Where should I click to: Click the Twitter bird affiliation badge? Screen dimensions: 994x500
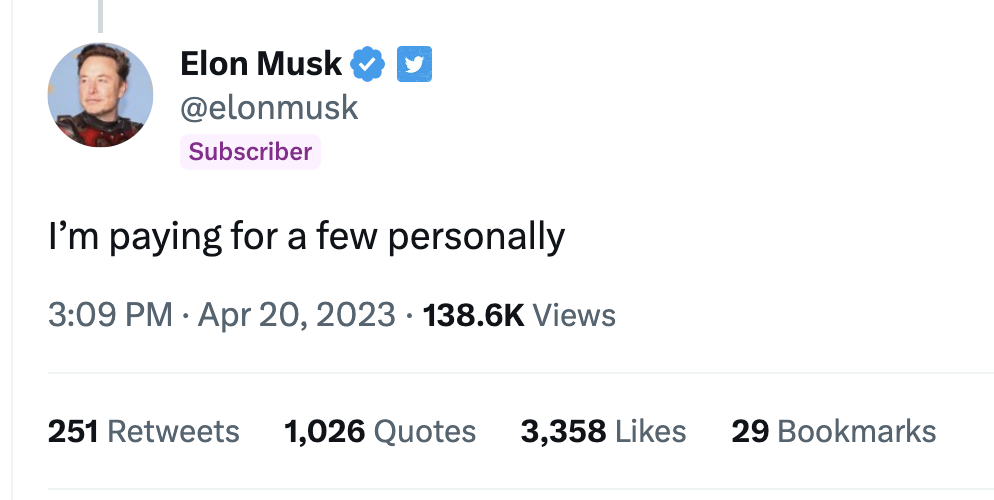tap(414, 64)
